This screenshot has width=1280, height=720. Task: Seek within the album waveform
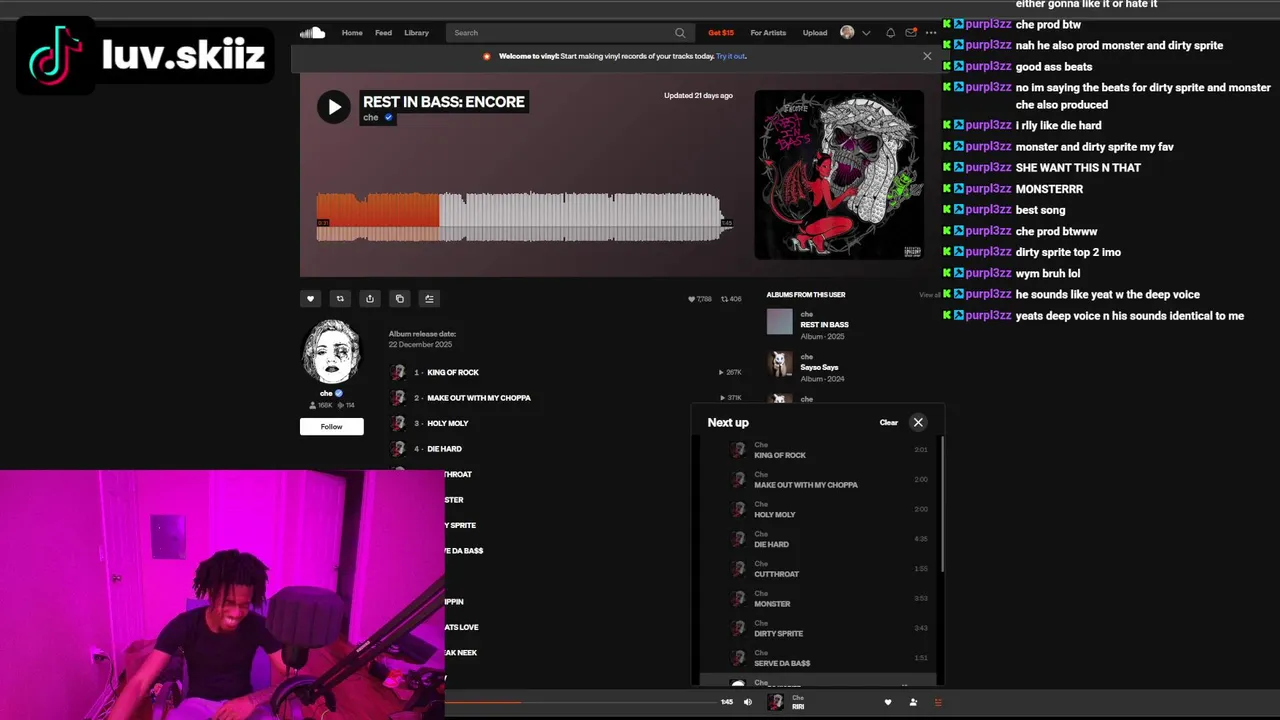[525, 217]
